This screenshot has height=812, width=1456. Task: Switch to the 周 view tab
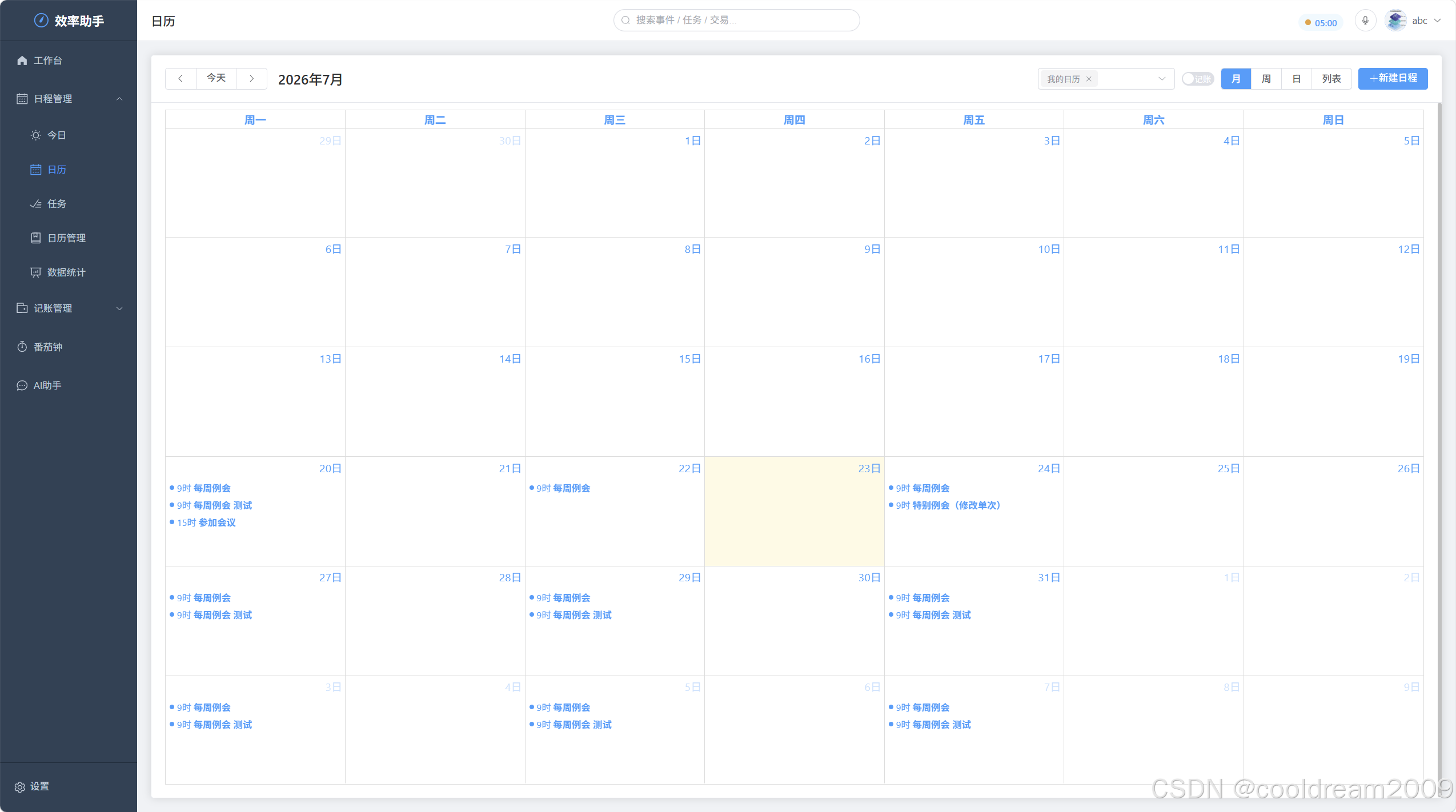pos(1266,79)
